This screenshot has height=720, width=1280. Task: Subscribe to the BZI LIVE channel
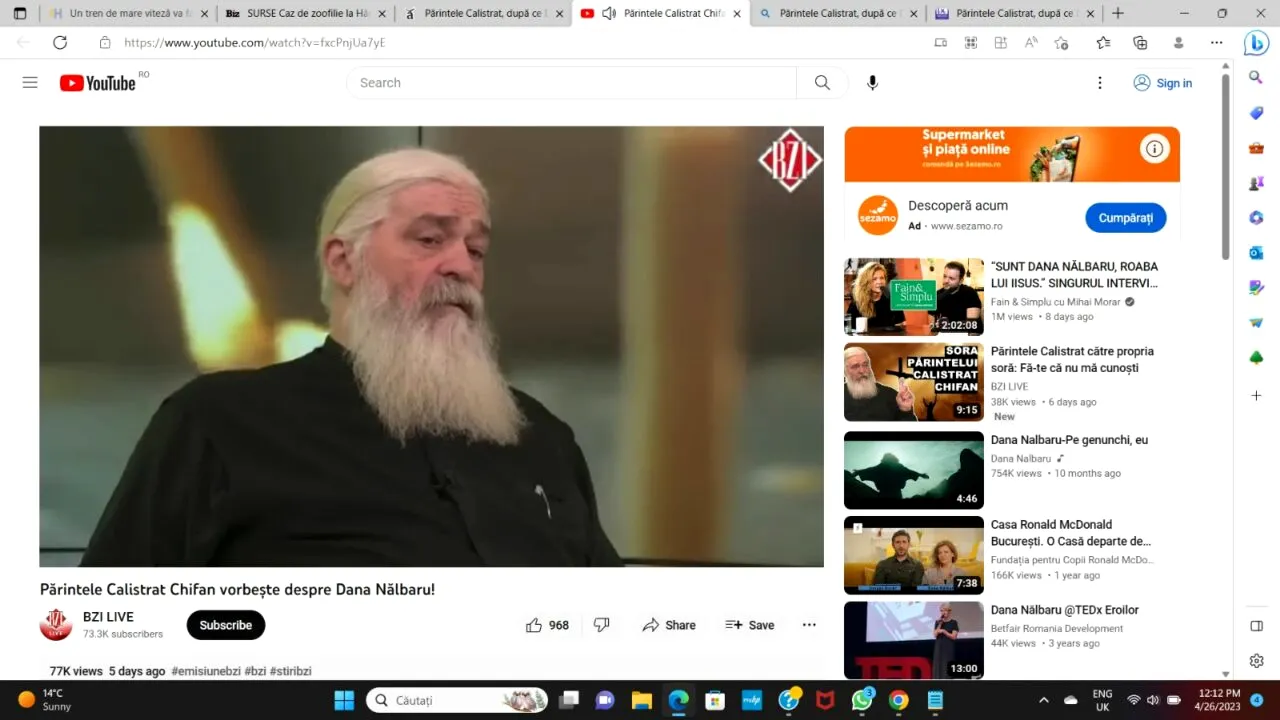click(x=225, y=625)
